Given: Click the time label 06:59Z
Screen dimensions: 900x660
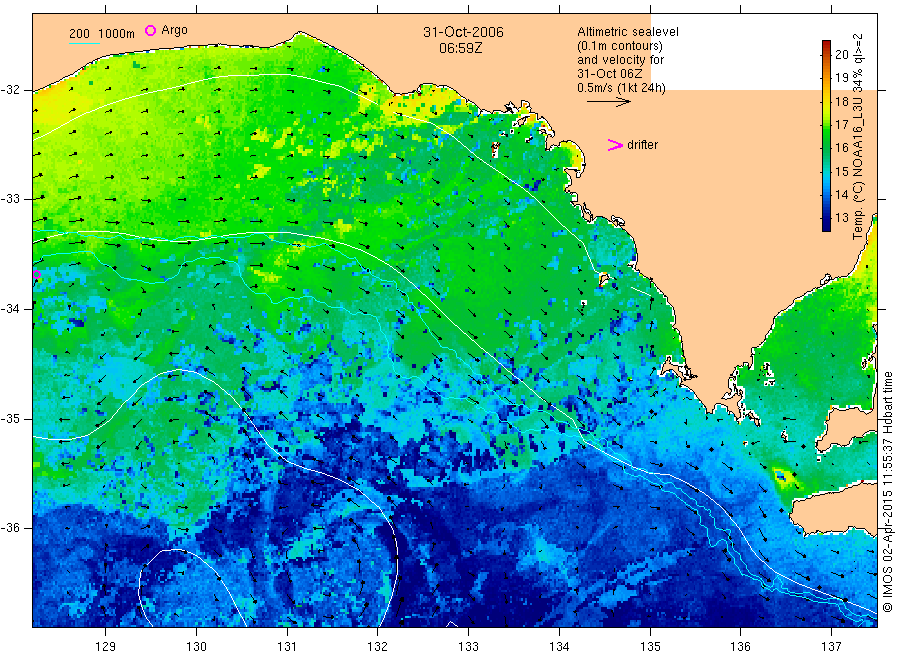Looking at the screenshot, I should click(460, 48).
